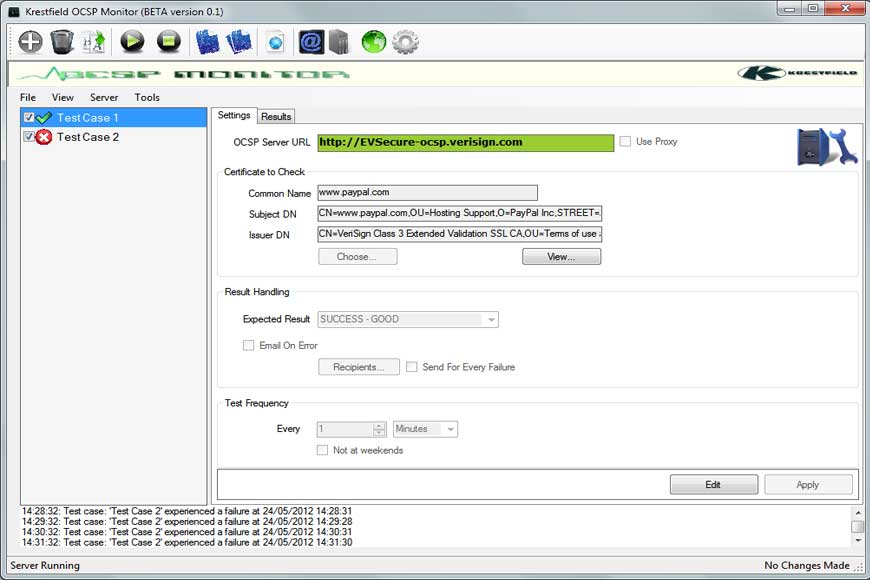Image resolution: width=870 pixels, height=580 pixels.
Task: Open settings using the gear toolbar icon
Action: pos(406,42)
